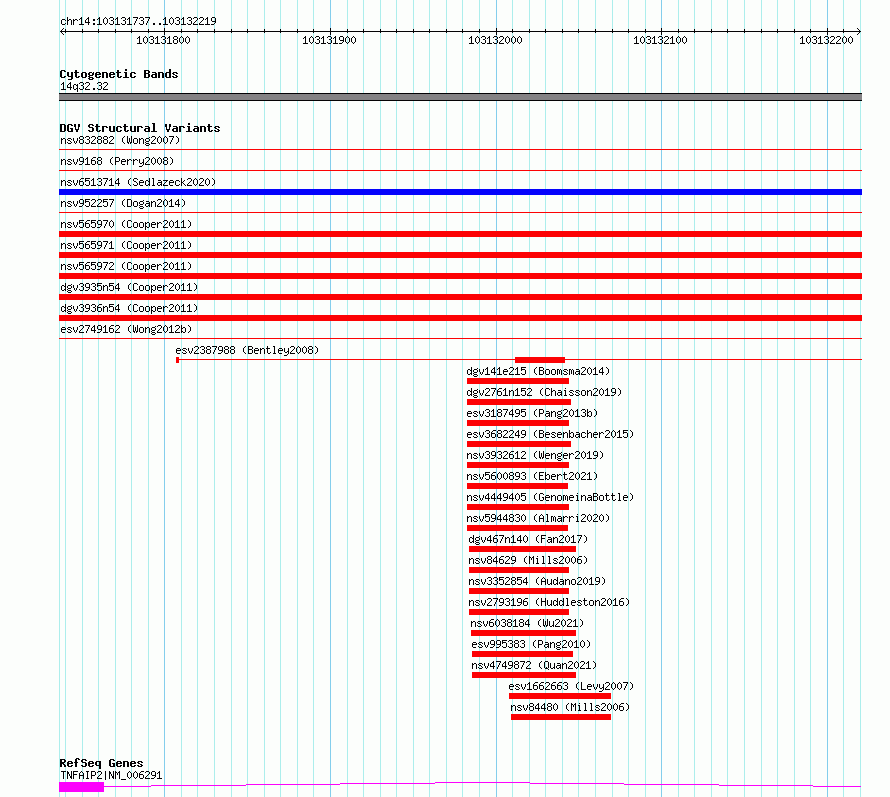Click the red bar under nsv4749872 (Quan2021)
The image size is (890, 797).
(x=524, y=675)
